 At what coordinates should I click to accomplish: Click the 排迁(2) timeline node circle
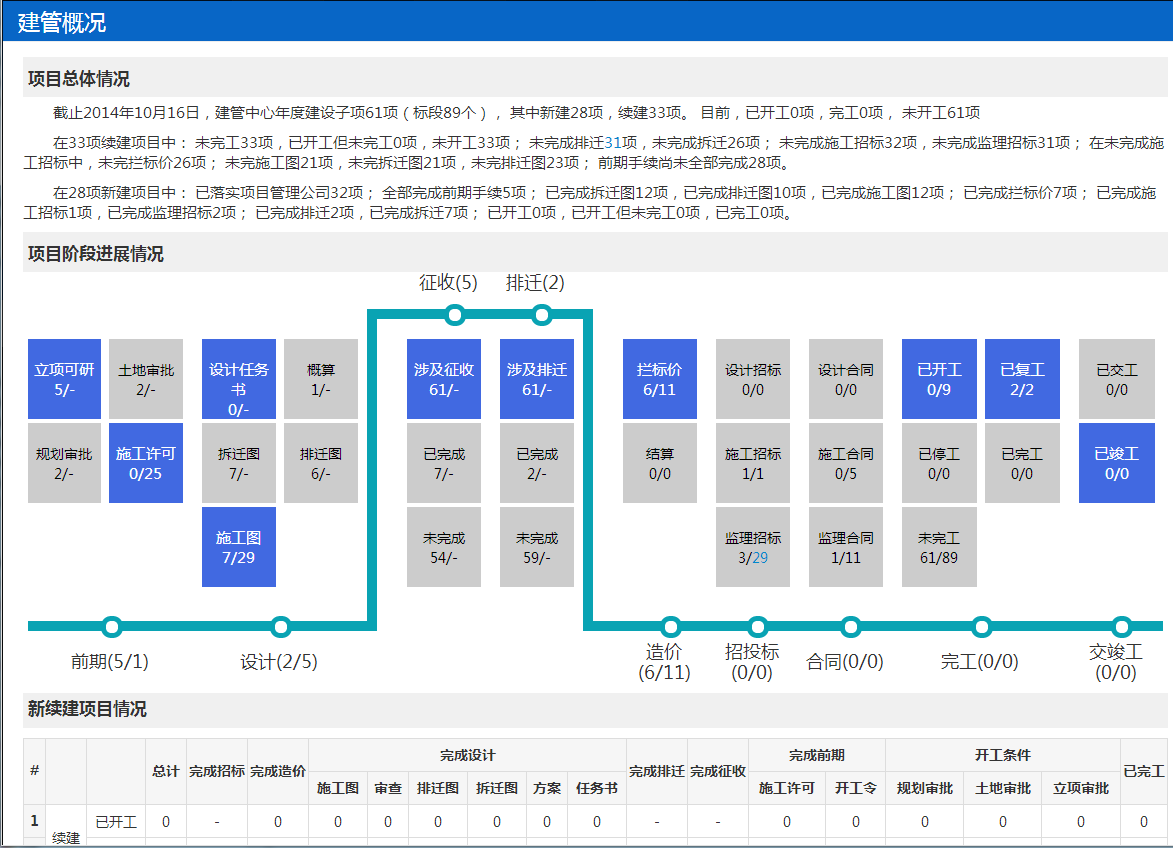coord(542,316)
